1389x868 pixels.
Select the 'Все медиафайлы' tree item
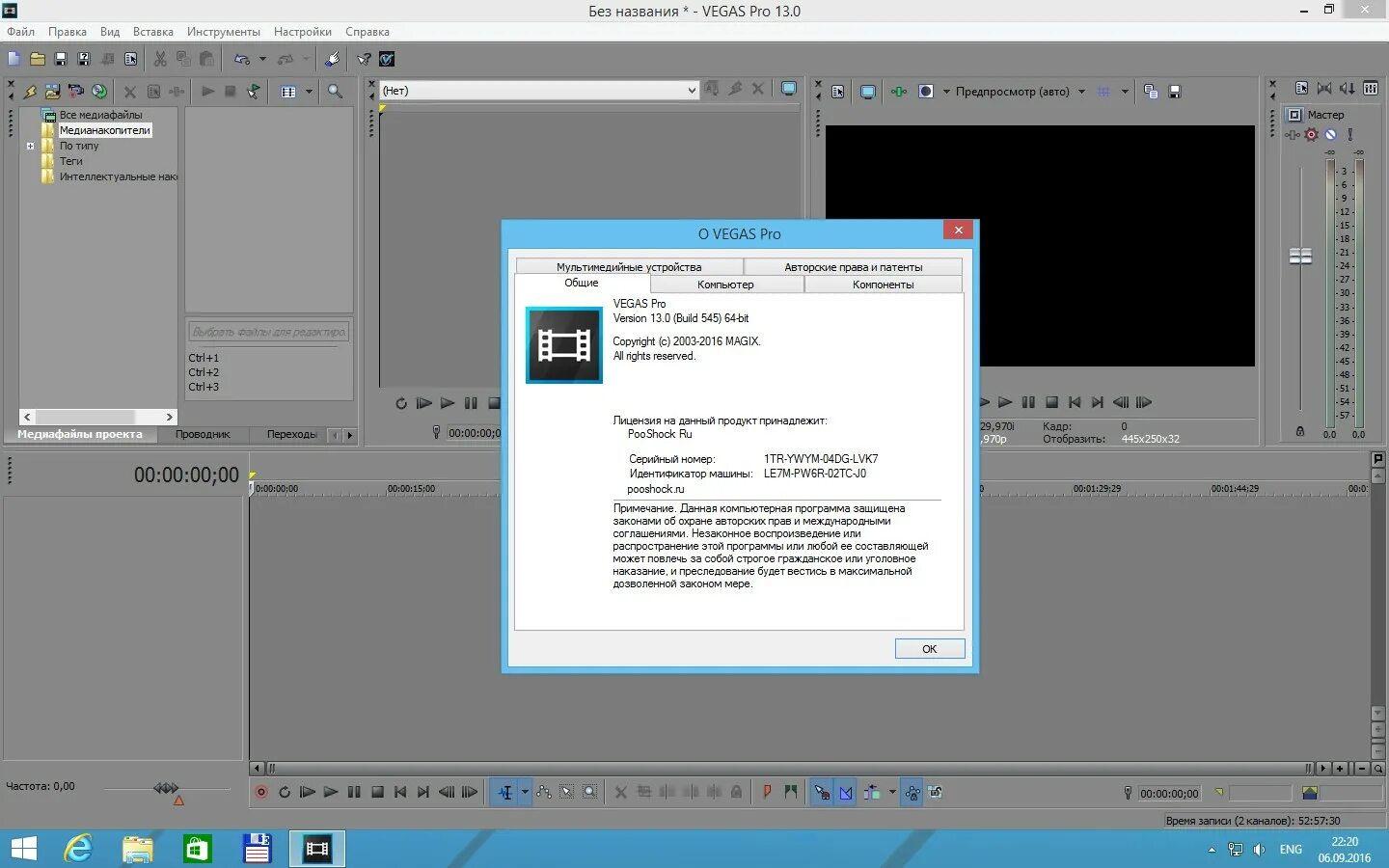click(100, 115)
